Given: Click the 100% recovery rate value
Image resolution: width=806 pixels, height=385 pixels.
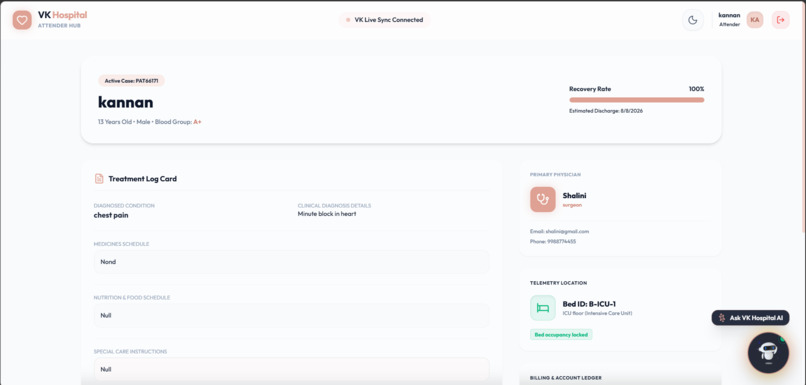Looking at the screenshot, I should tap(697, 89).
